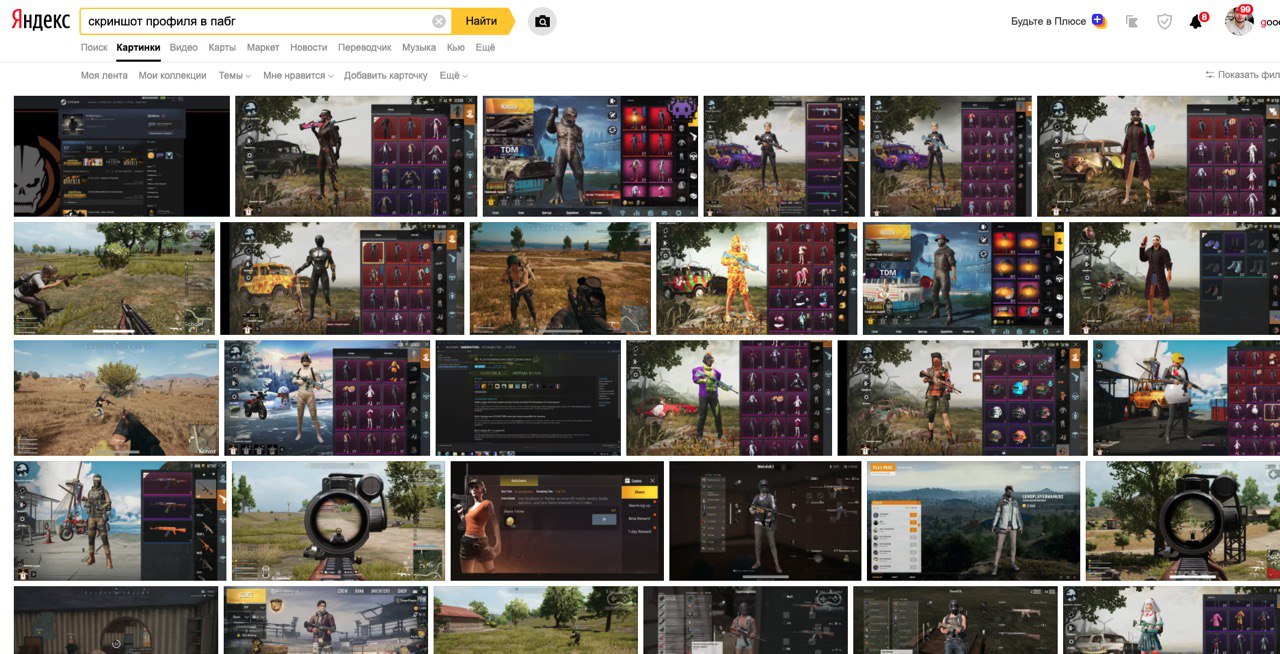1280x654 pixels.
Task: Click the shield protection icon
Action: coord(1164,21)
